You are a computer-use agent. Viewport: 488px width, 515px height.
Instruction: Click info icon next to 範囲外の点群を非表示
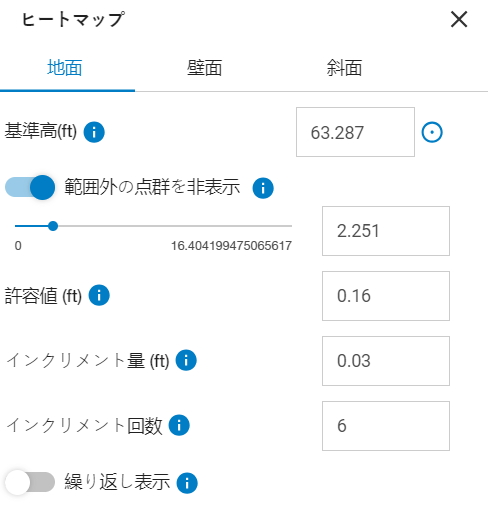(x=263, y=188)
